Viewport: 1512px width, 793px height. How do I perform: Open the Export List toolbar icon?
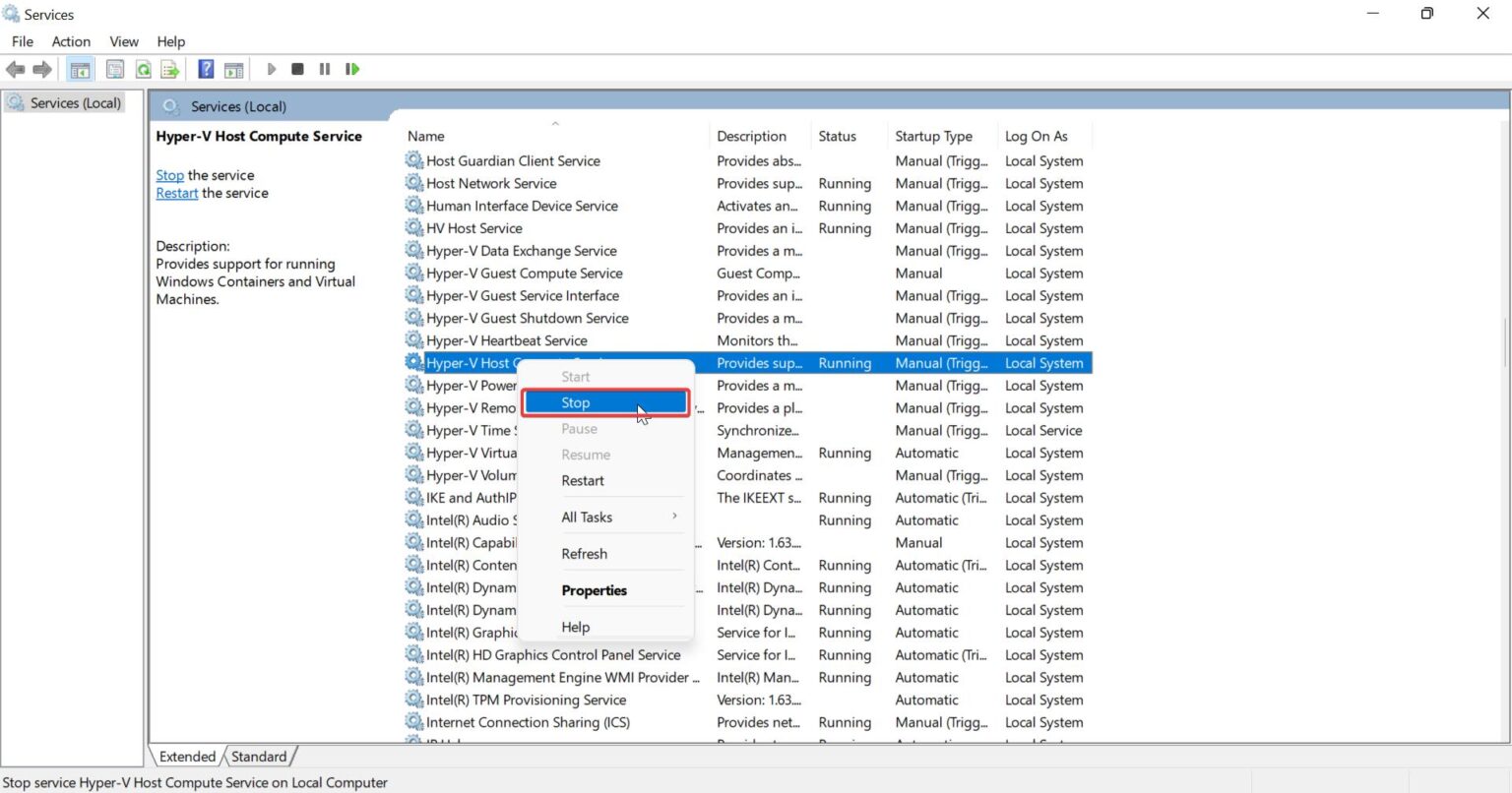[169, 69]
